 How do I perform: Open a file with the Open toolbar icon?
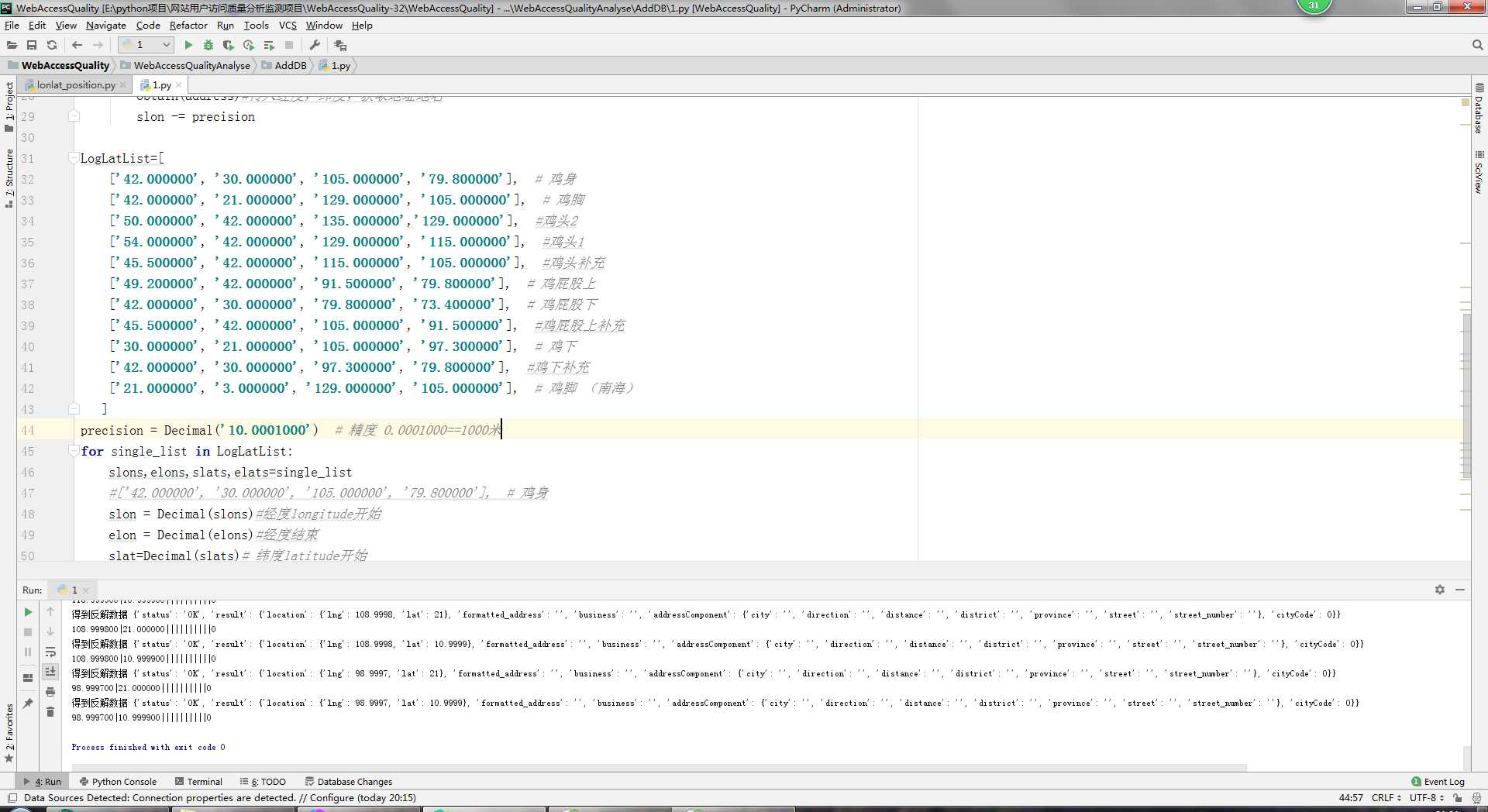coord(12,45)
